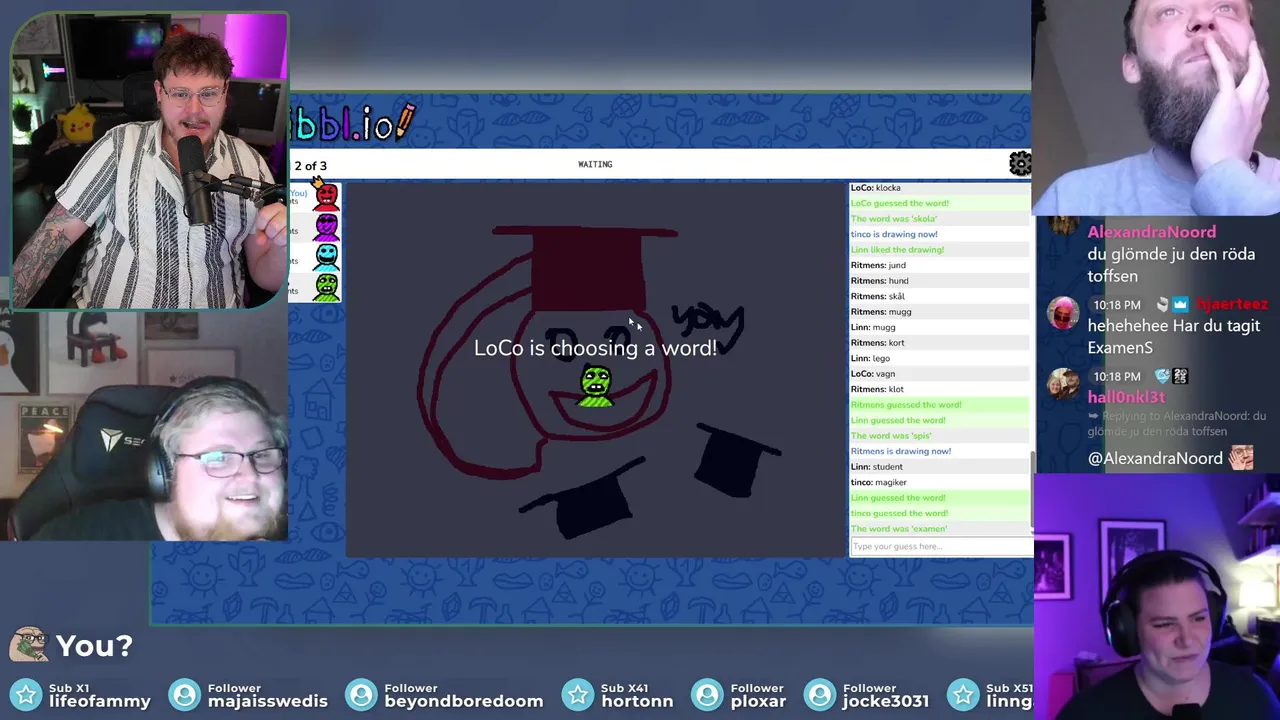The width and height of the screenshot is (1280, 720).
Task: Click chat line 'tinco is drawing now!'
Action: (x=939, y=234)
